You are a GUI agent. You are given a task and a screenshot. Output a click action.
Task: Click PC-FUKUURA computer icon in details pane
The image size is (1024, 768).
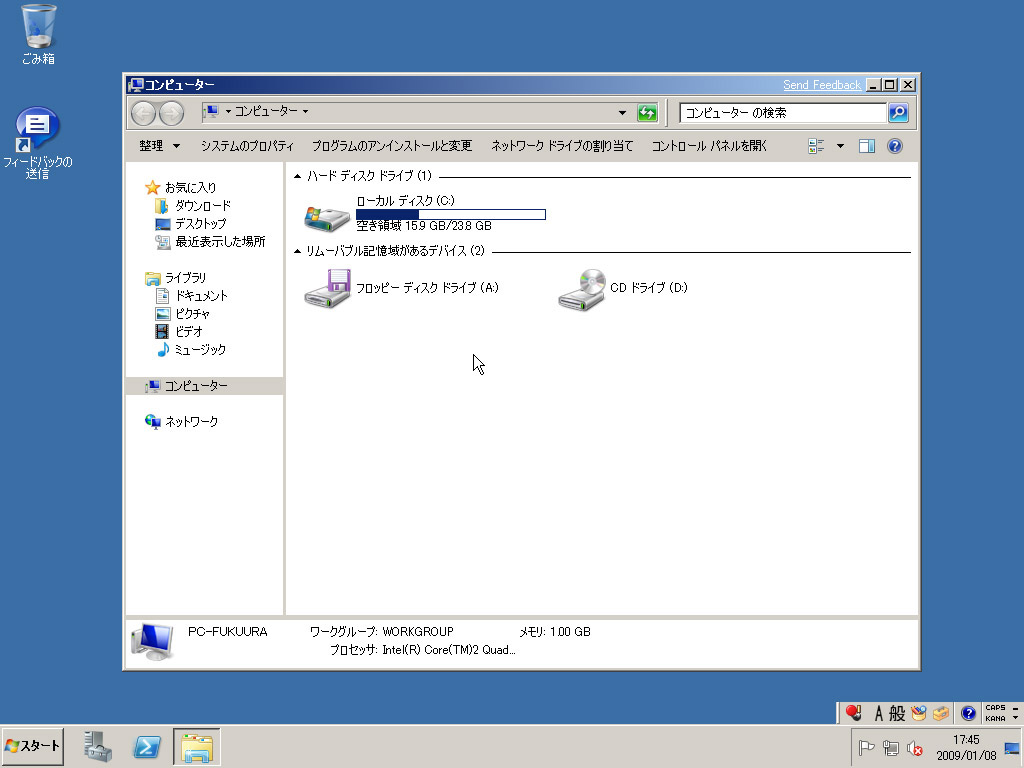click(x=152, y=641)
